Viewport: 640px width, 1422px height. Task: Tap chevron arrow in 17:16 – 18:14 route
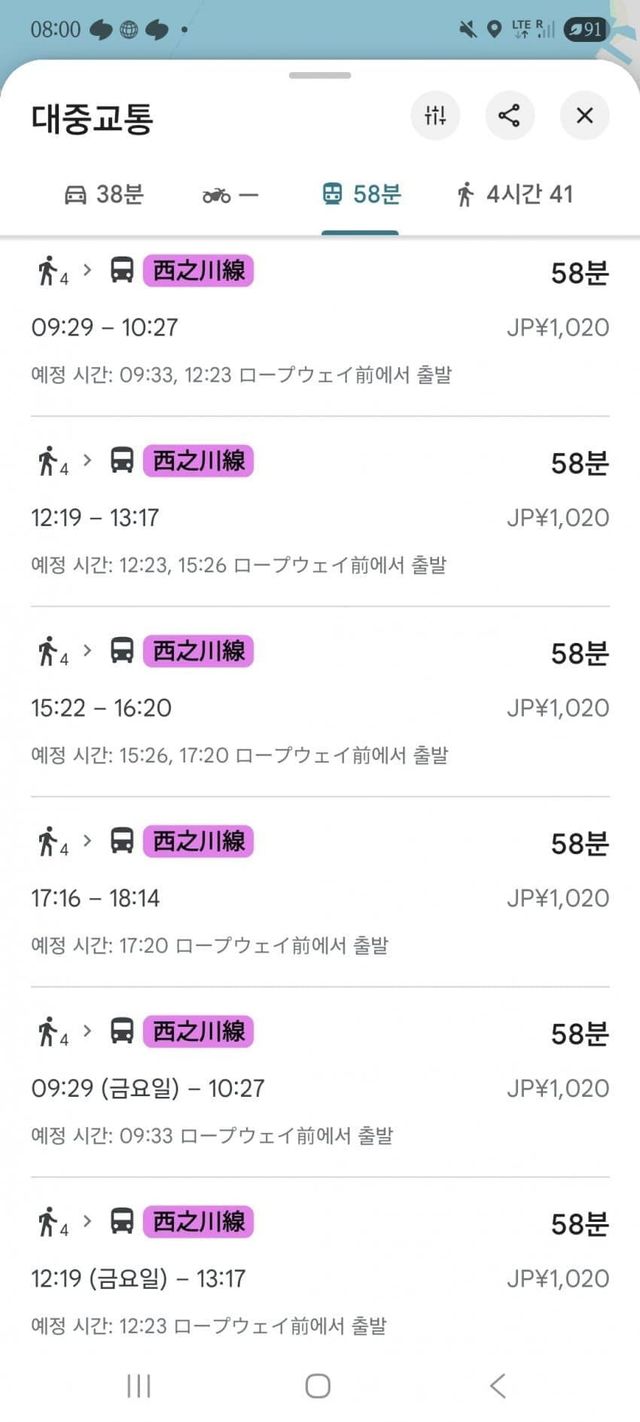[88, 839]
